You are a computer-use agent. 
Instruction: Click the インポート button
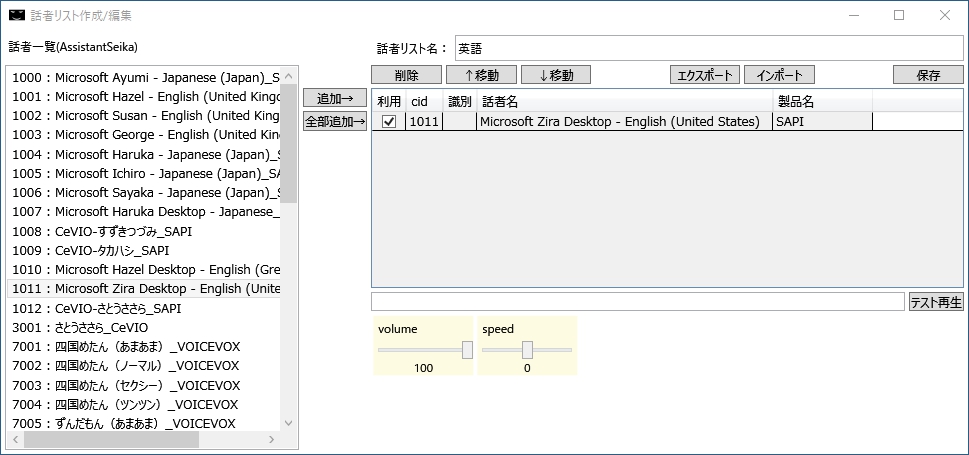779,75
